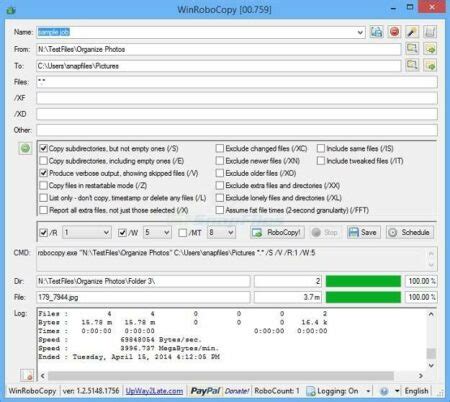Click the RoboCopy! button
This screenshot has width=450, height=402.
point(277,232)
